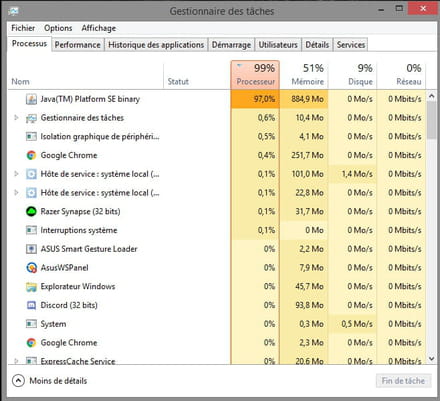Screen dimensions: 440x401
Task: Sort by the Nom column header
Action: click(86, 75)
